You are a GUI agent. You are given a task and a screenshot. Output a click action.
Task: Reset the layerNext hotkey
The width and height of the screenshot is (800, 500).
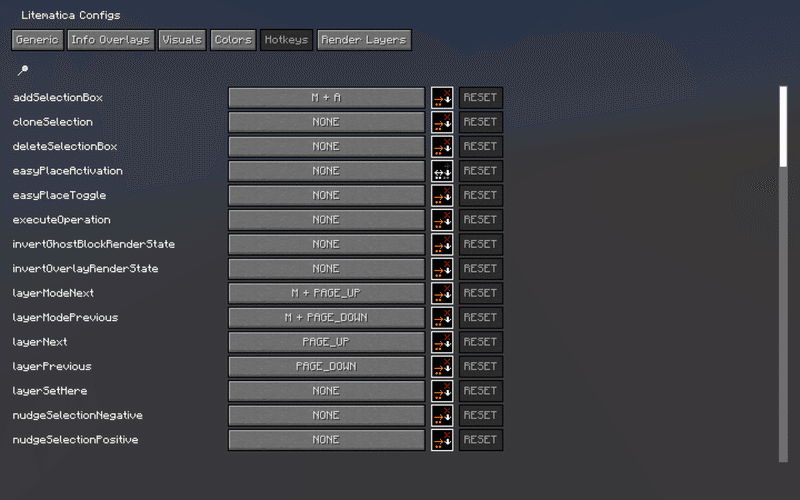481,342
